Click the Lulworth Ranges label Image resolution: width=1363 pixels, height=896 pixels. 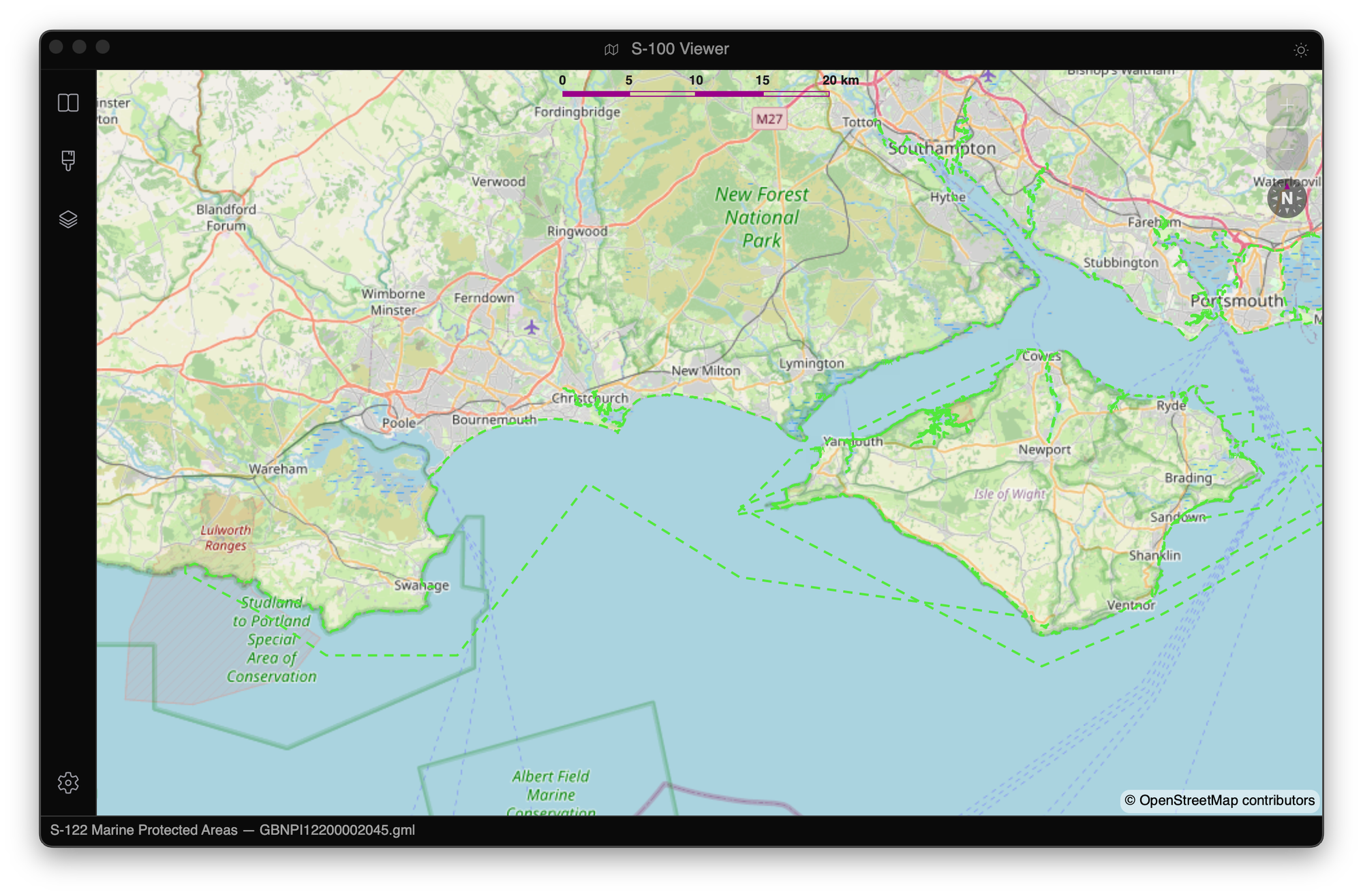coord(226,538)
